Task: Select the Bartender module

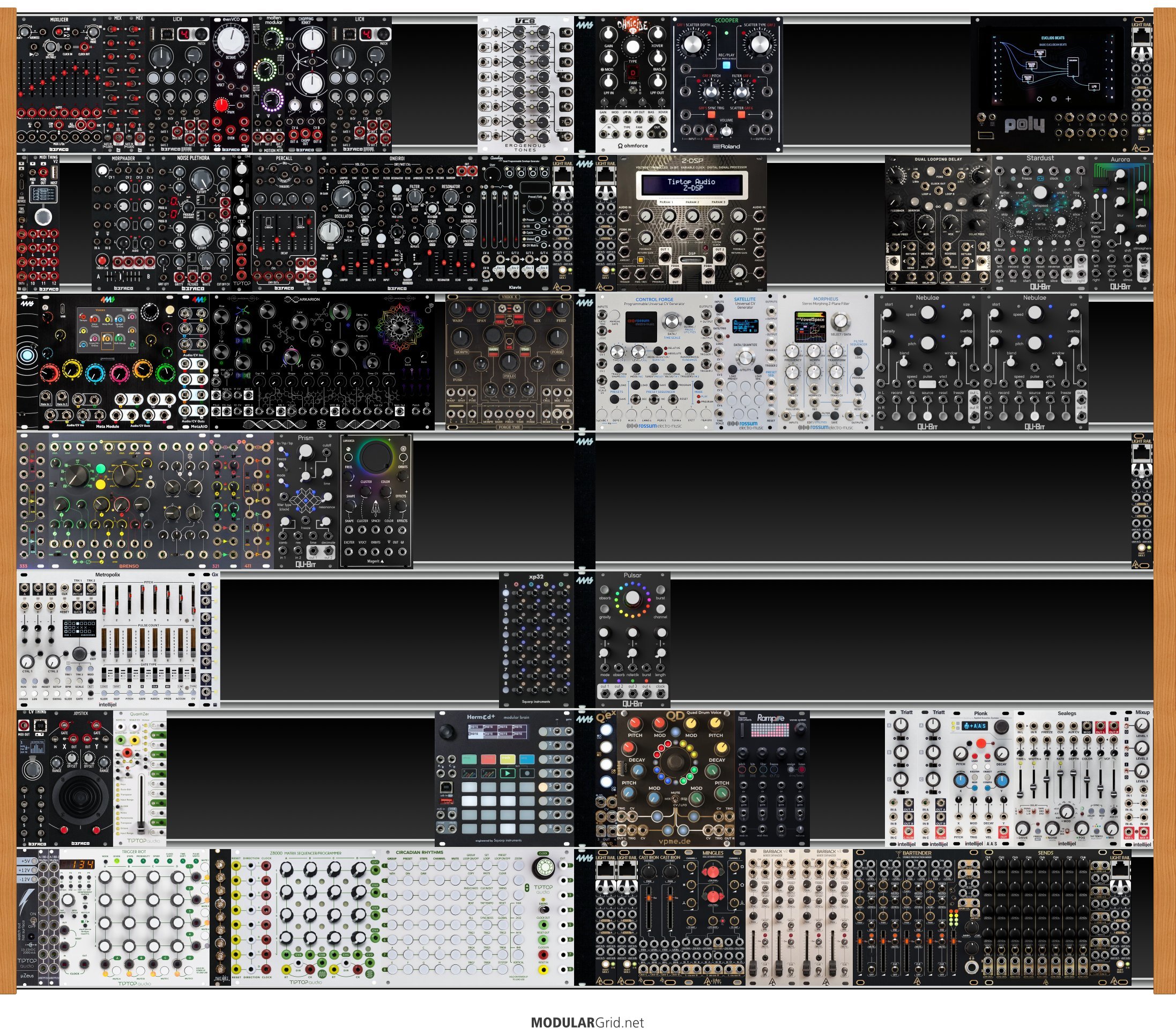Action: coord(917,918)
